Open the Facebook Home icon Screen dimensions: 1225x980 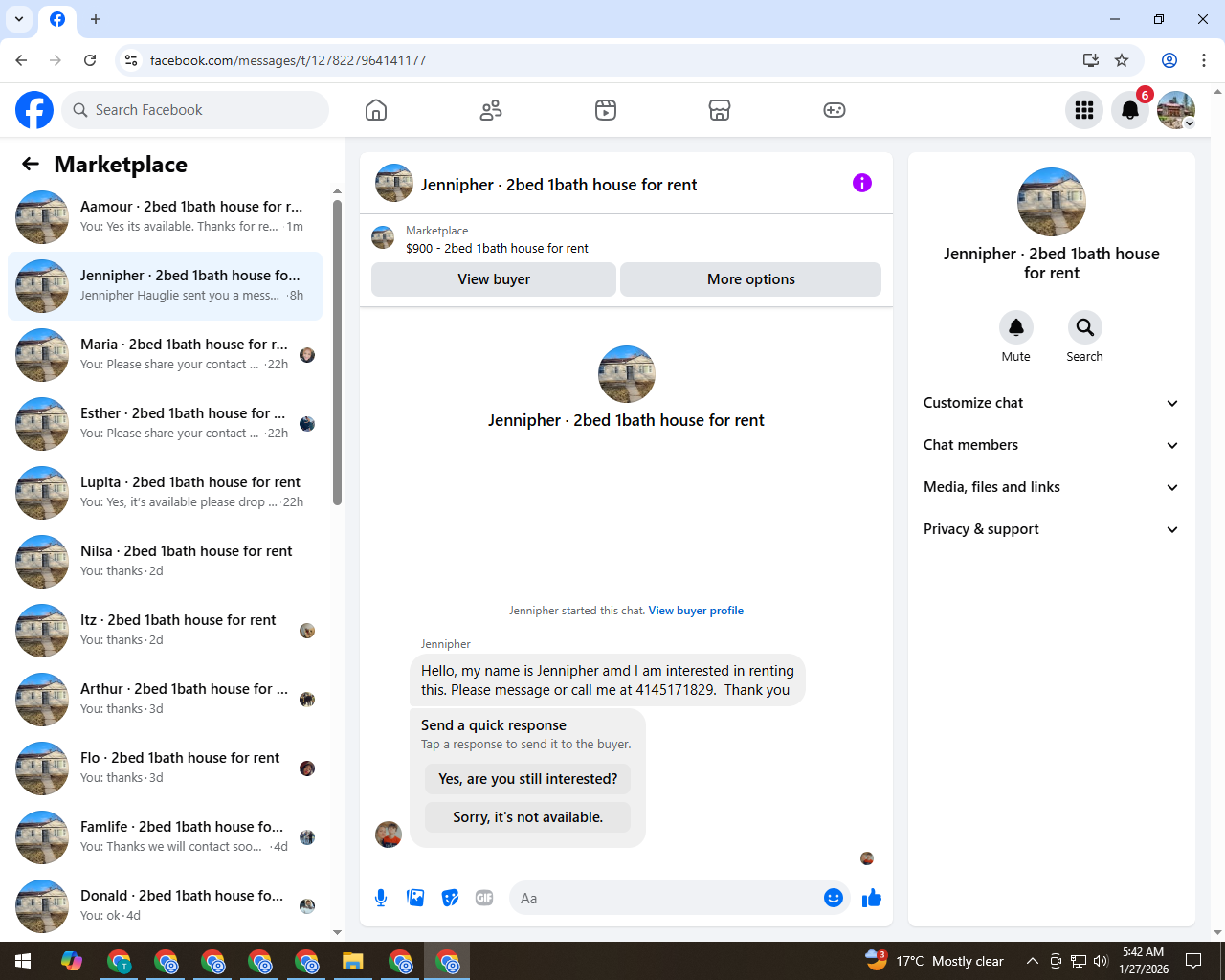pos(376,110)
